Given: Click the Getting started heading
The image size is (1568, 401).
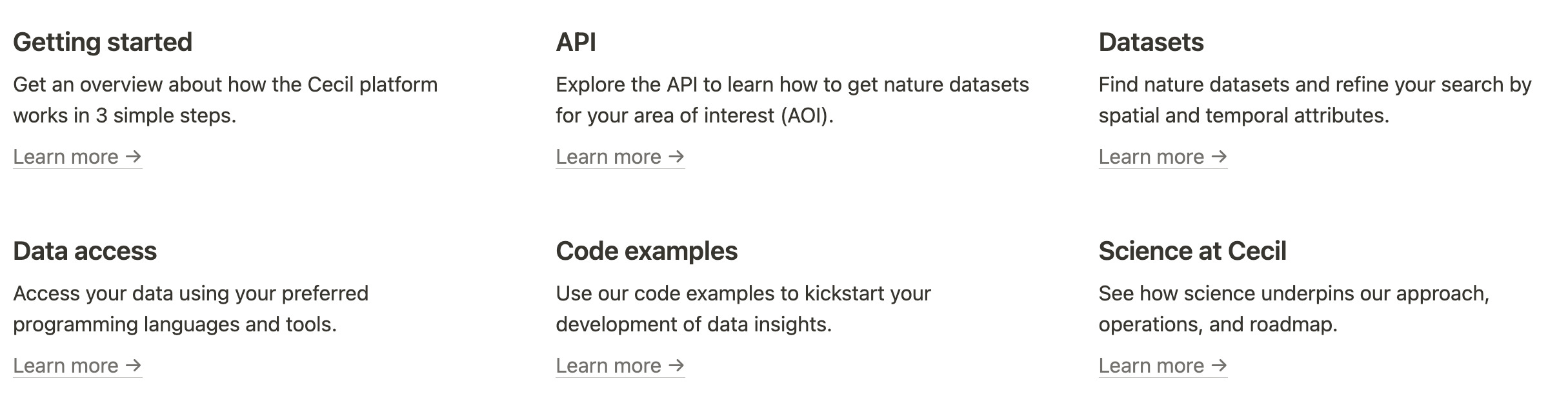Looking at the screenshot, I should [103, 41].
